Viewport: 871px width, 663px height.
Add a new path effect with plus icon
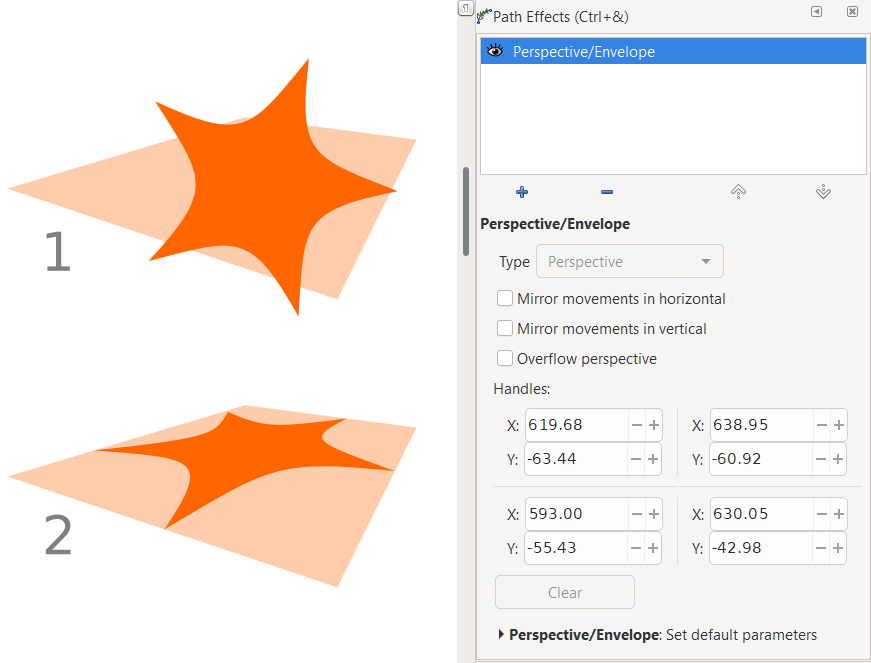pos(522,192)
